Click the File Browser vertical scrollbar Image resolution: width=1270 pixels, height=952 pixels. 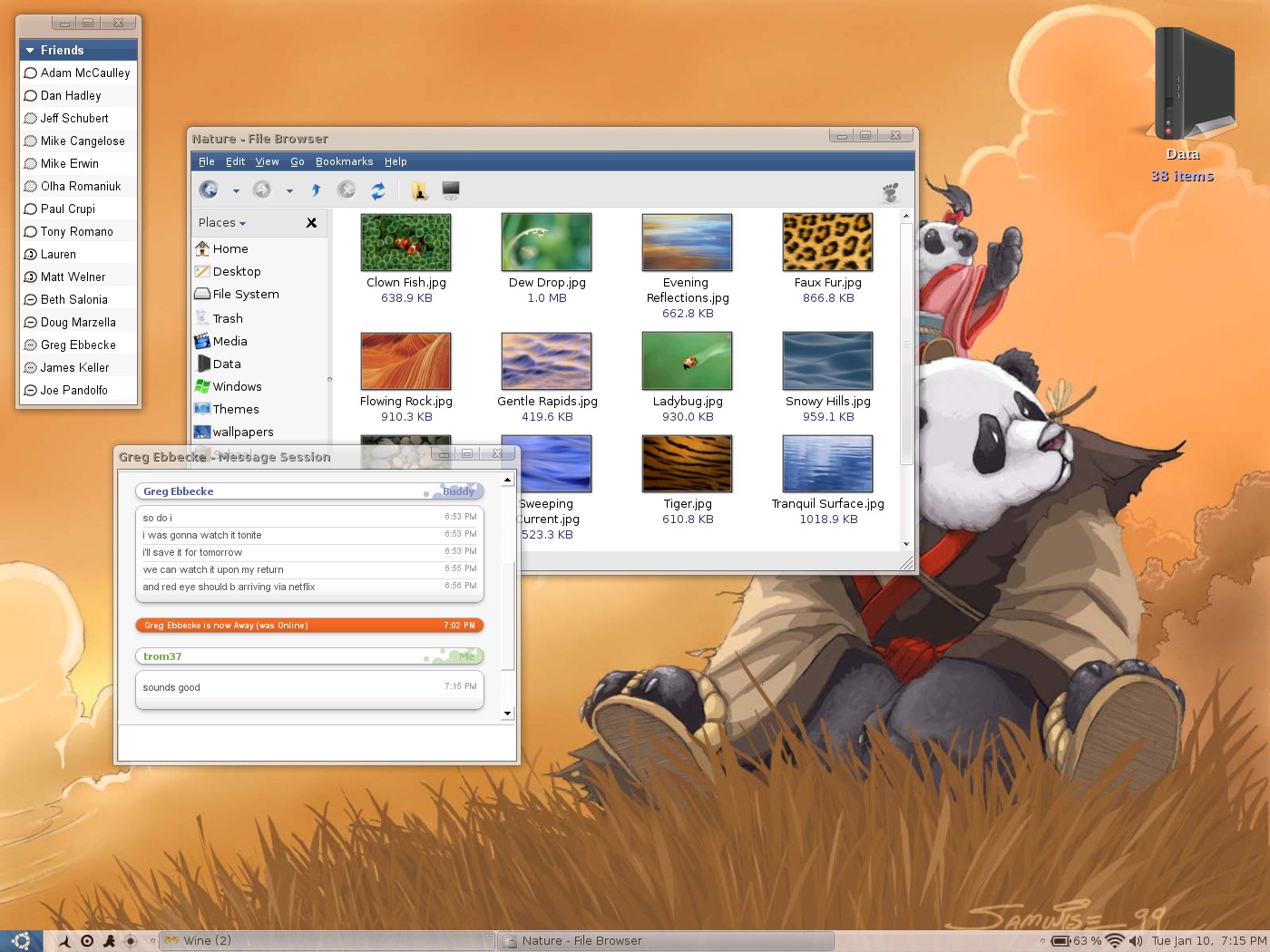point(906,345)
